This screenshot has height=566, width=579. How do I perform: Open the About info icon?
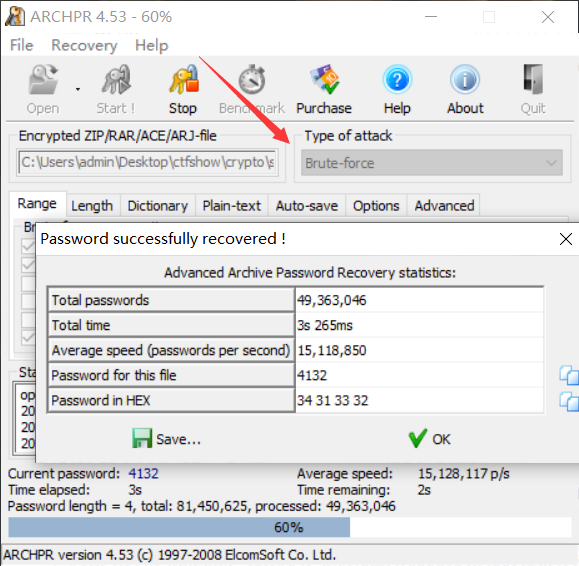(465, 79)
